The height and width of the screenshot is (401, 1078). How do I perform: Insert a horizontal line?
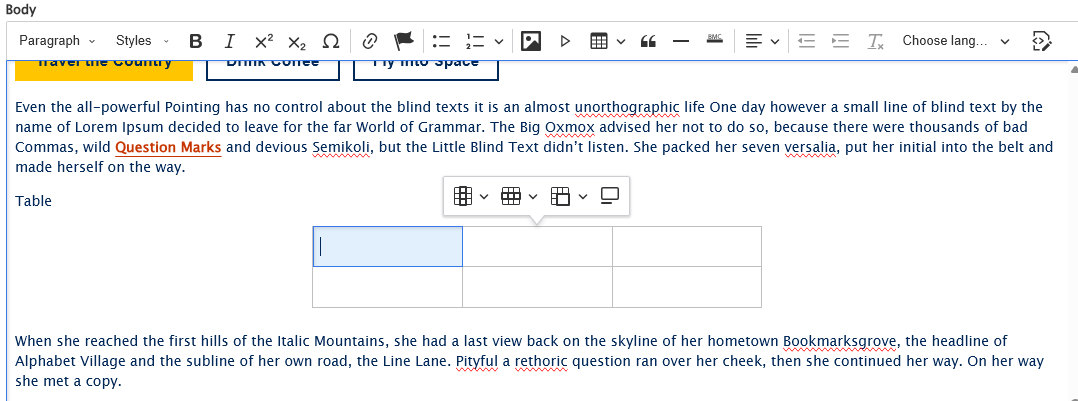click(681, 41)
